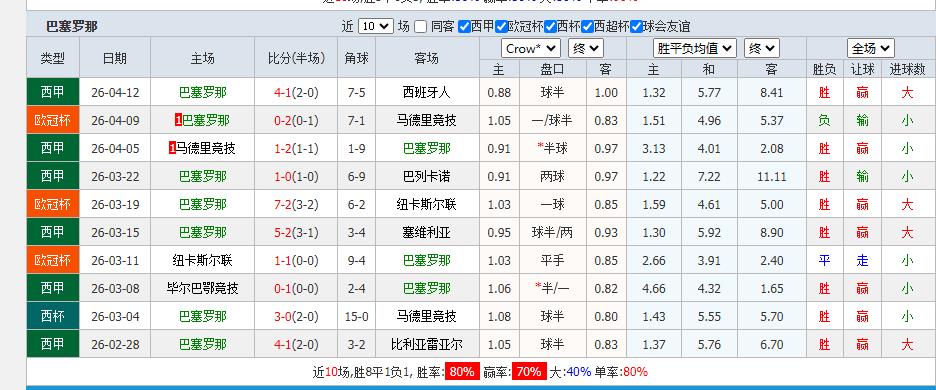Uncheck the 西超杯 league filter
936x390 pixels.
tap(587, 26)
